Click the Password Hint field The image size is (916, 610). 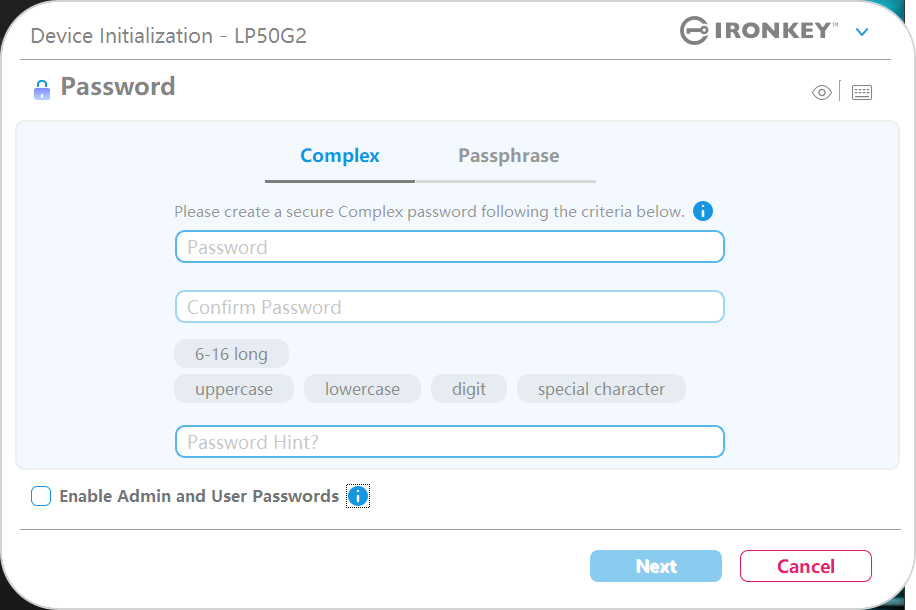pos(449,442)
